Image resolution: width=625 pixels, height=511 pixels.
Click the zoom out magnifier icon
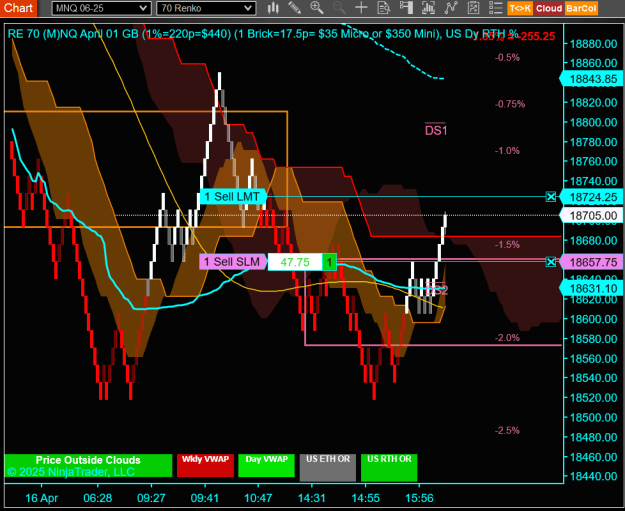click(x=339, y=8)
